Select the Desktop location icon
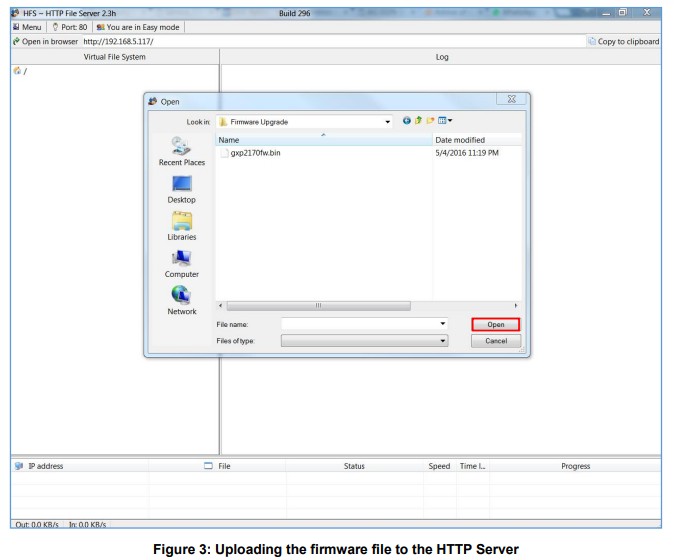This screenshot has height=560, width=674. pos(182,189)
